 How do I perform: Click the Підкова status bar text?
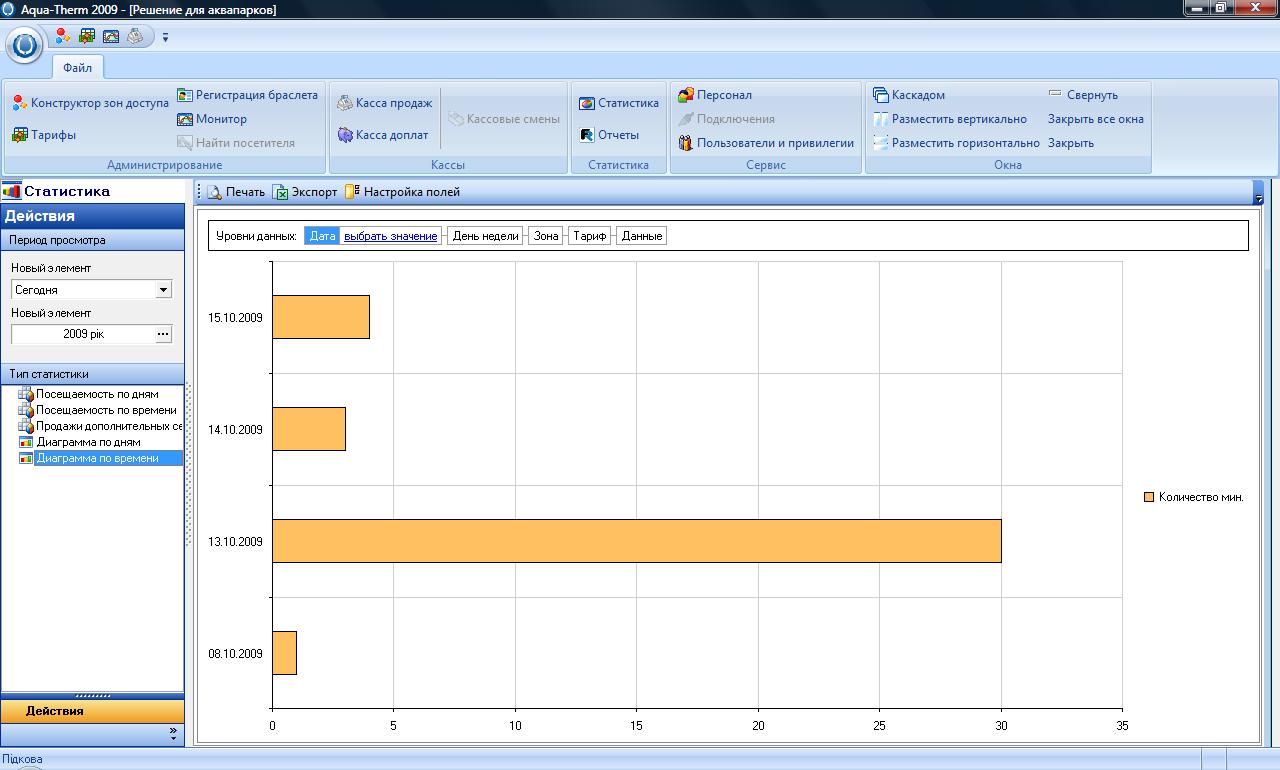(22, 759)
